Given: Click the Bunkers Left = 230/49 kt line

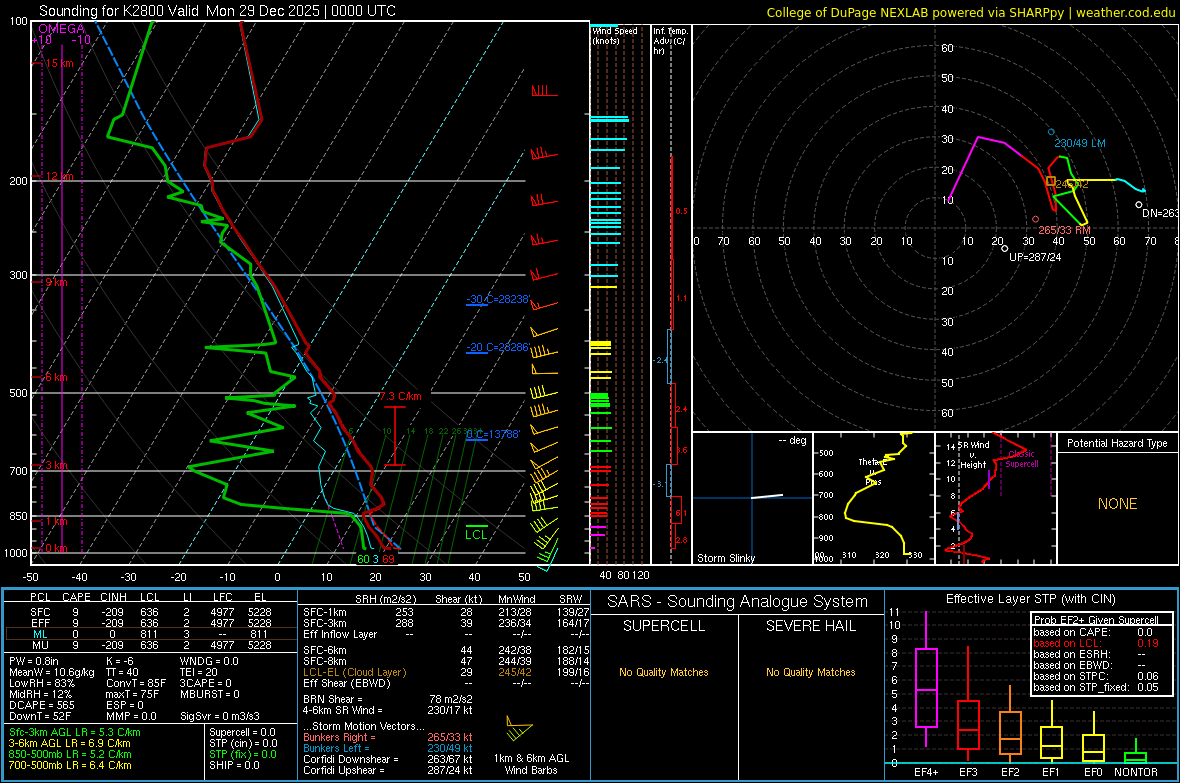Looking at the screenshot, I should pyautogui.click(x=388, y=748).
